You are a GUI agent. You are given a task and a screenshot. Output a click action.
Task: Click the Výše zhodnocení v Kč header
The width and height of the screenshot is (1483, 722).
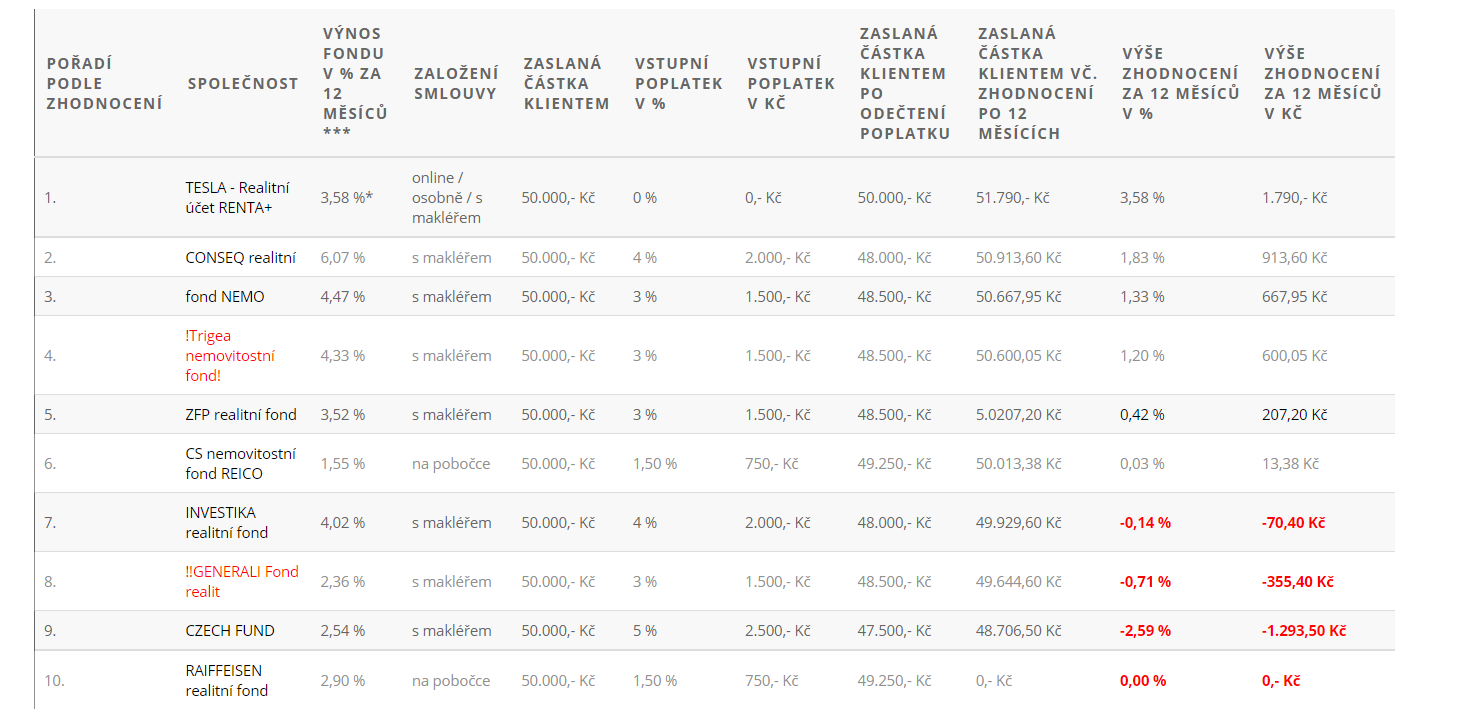[x=1322, y=83]
